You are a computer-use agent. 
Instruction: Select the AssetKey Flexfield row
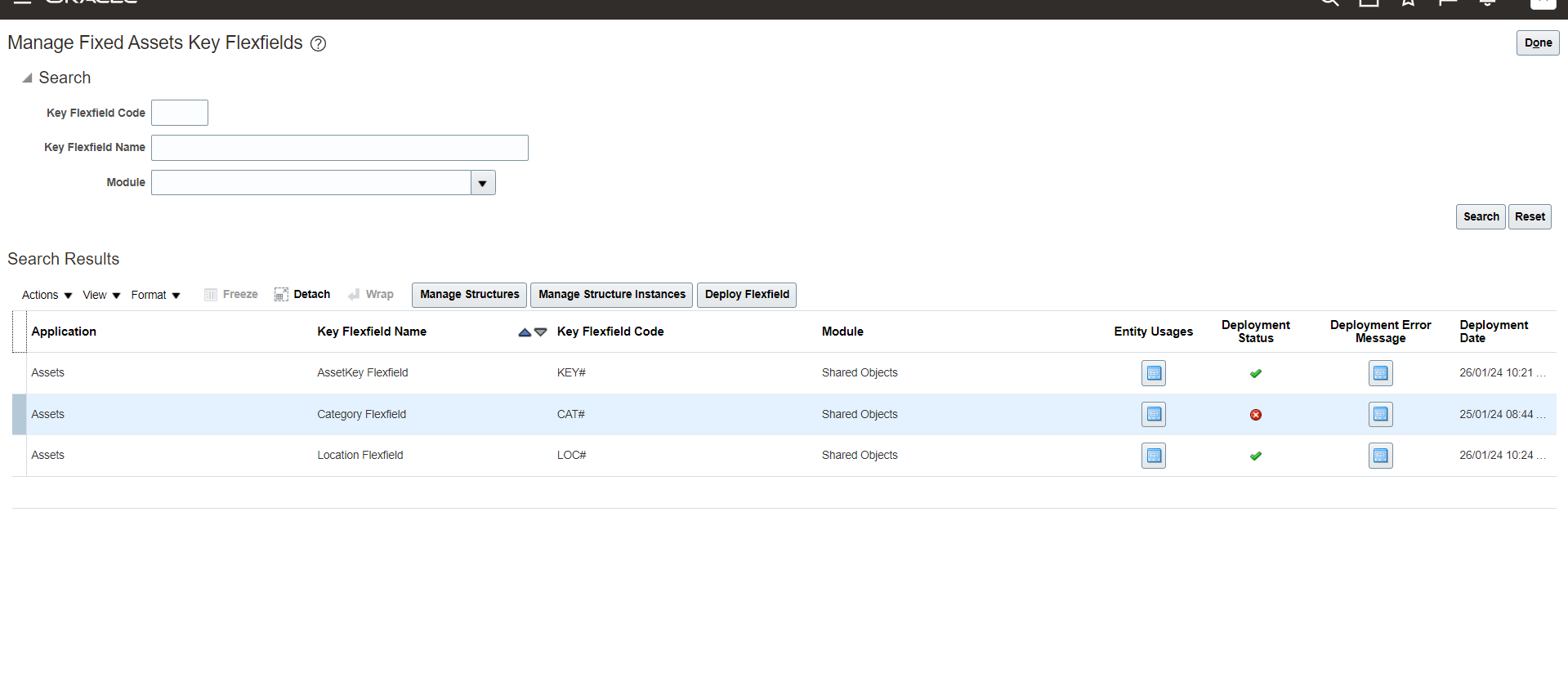click(x=784, y=373)
